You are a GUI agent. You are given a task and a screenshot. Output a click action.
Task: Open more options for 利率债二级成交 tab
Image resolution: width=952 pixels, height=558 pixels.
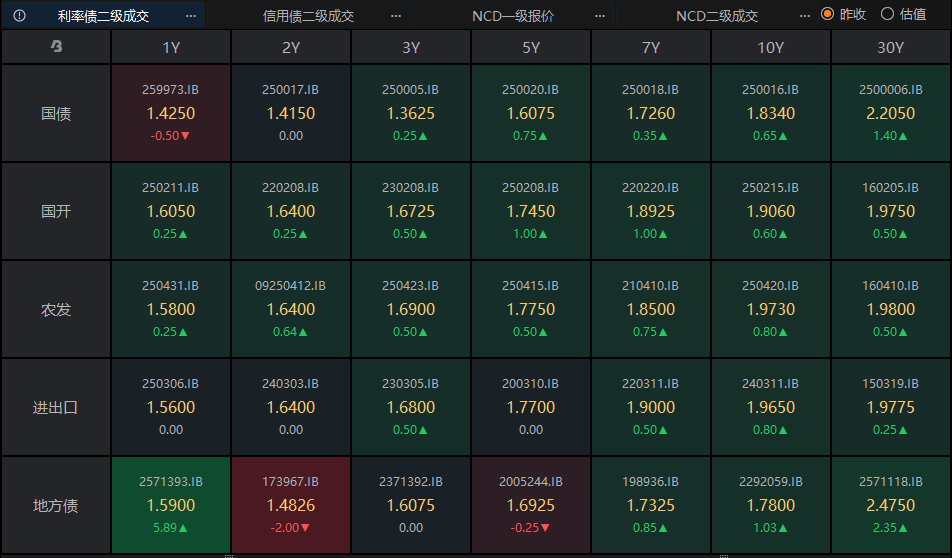click(x=191, y=16)
